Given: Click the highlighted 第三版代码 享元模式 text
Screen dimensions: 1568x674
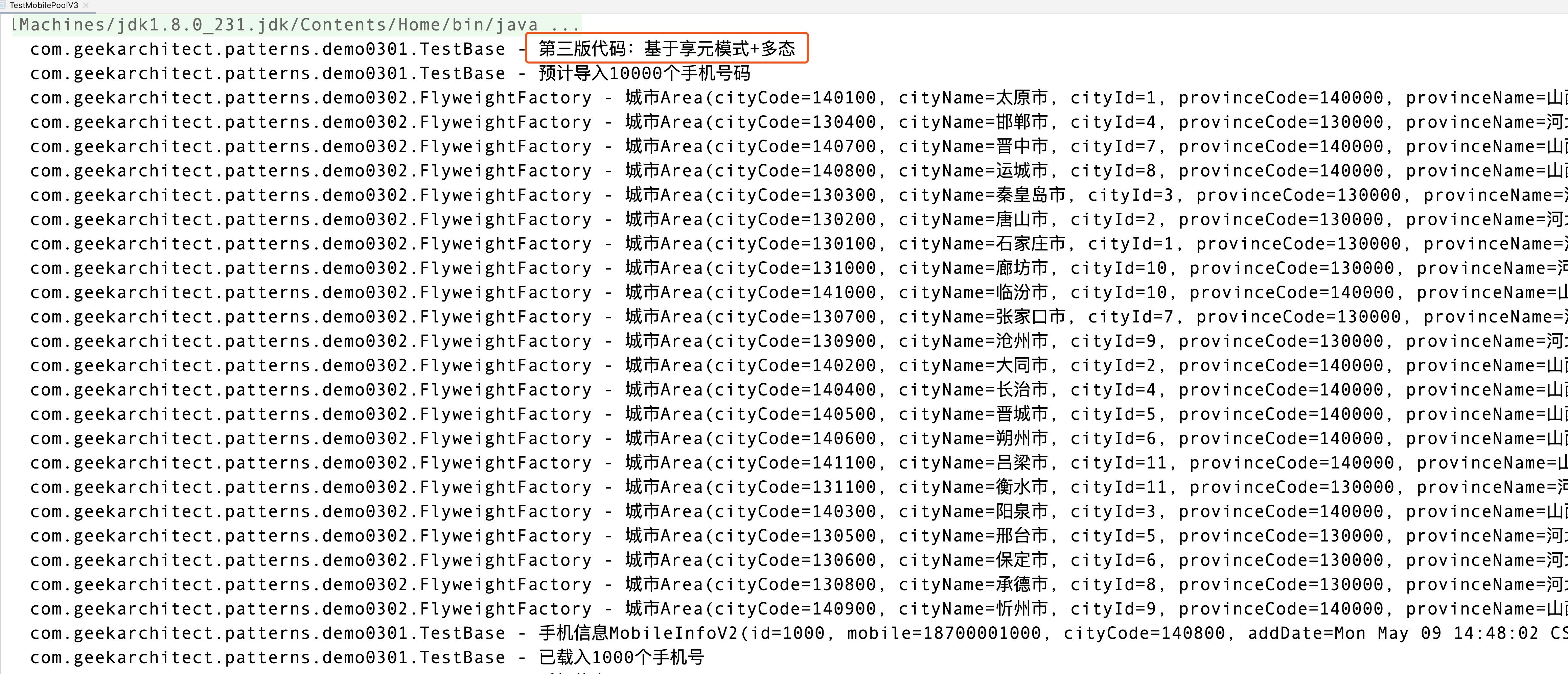Looking at the screenshot, I should pyautogui.click(x=667, y=49).
